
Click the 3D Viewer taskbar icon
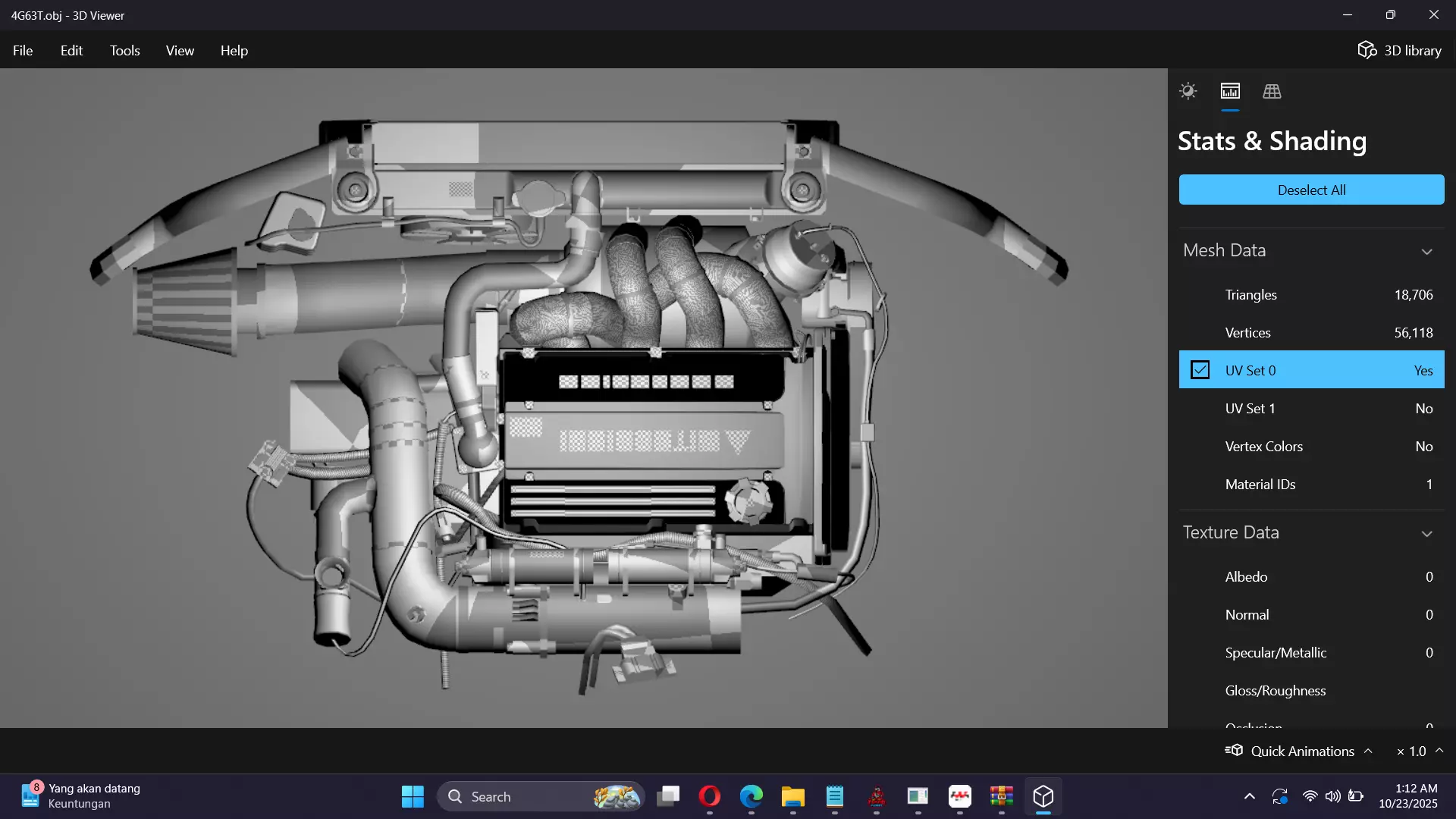pos(1043,796)
